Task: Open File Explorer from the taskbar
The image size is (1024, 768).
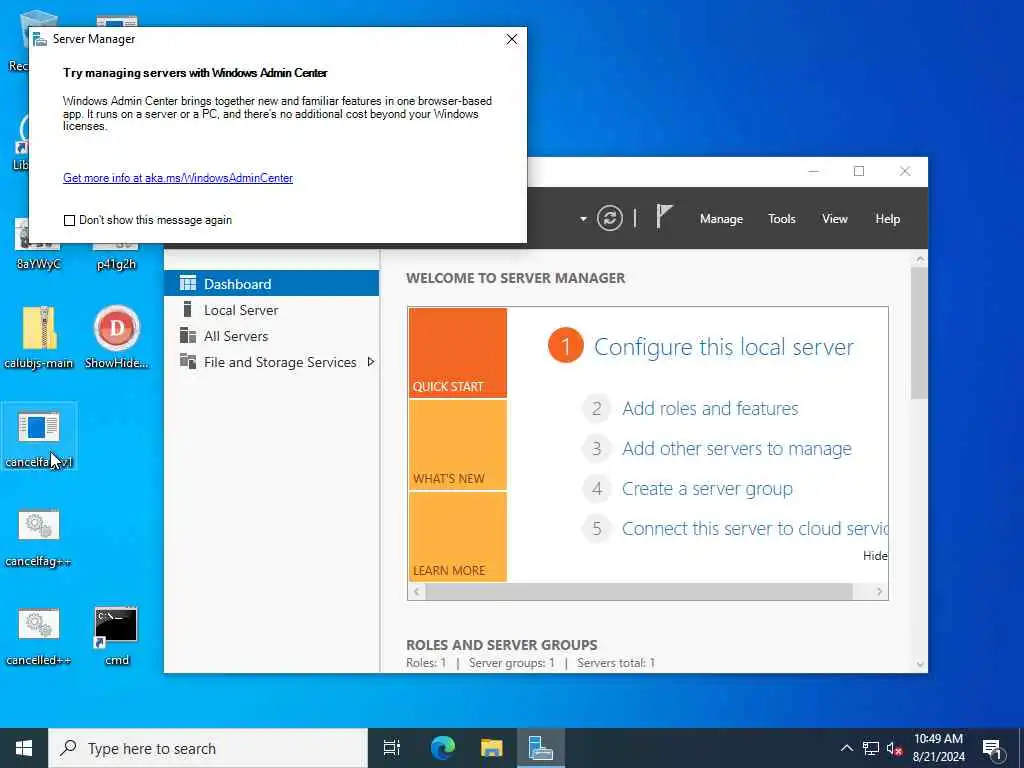Action: [x=491, y=748]
